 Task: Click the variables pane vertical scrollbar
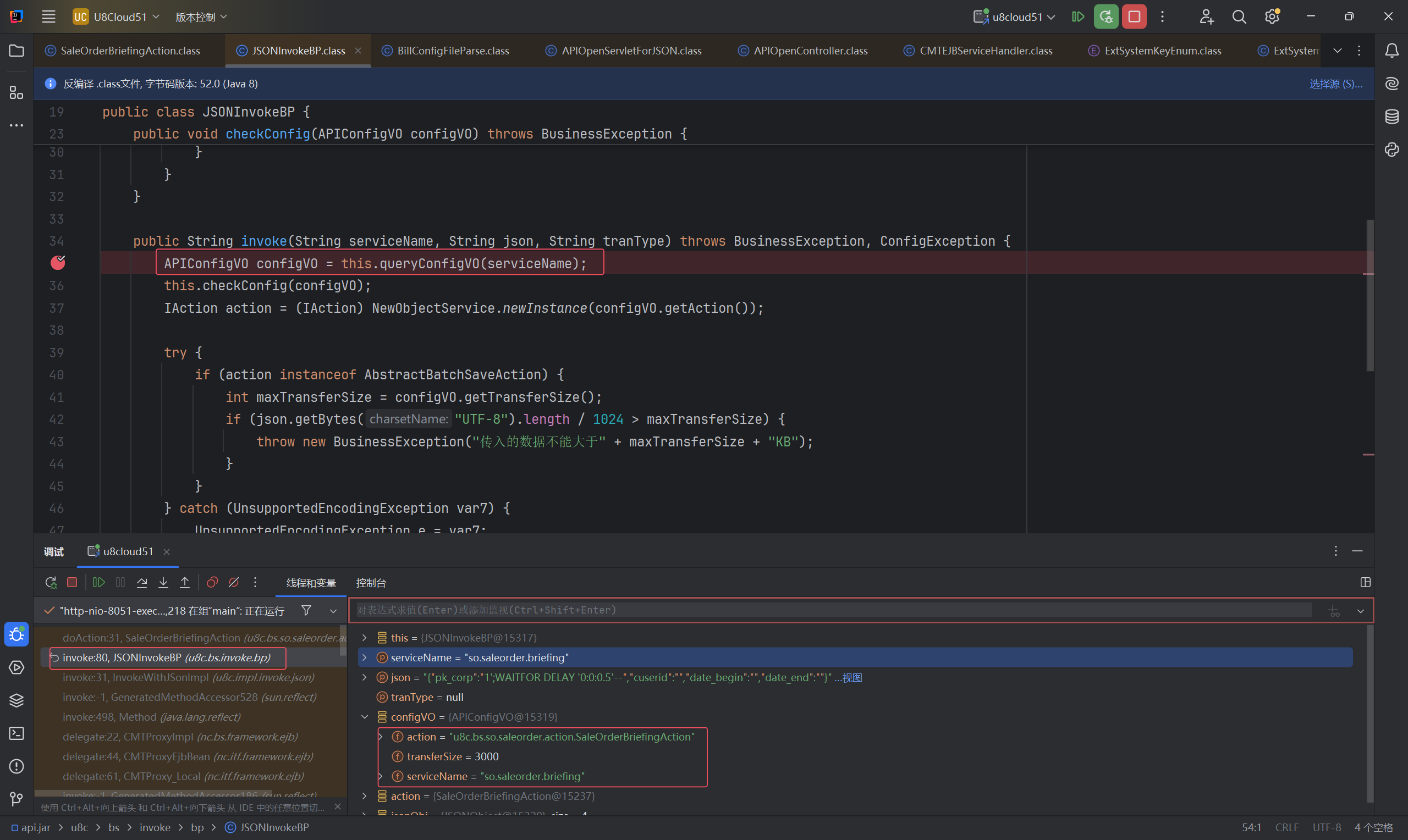coord(1370,713)
